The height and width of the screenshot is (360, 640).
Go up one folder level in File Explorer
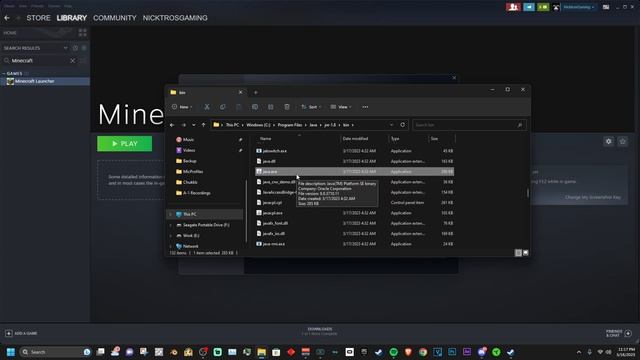203,125
